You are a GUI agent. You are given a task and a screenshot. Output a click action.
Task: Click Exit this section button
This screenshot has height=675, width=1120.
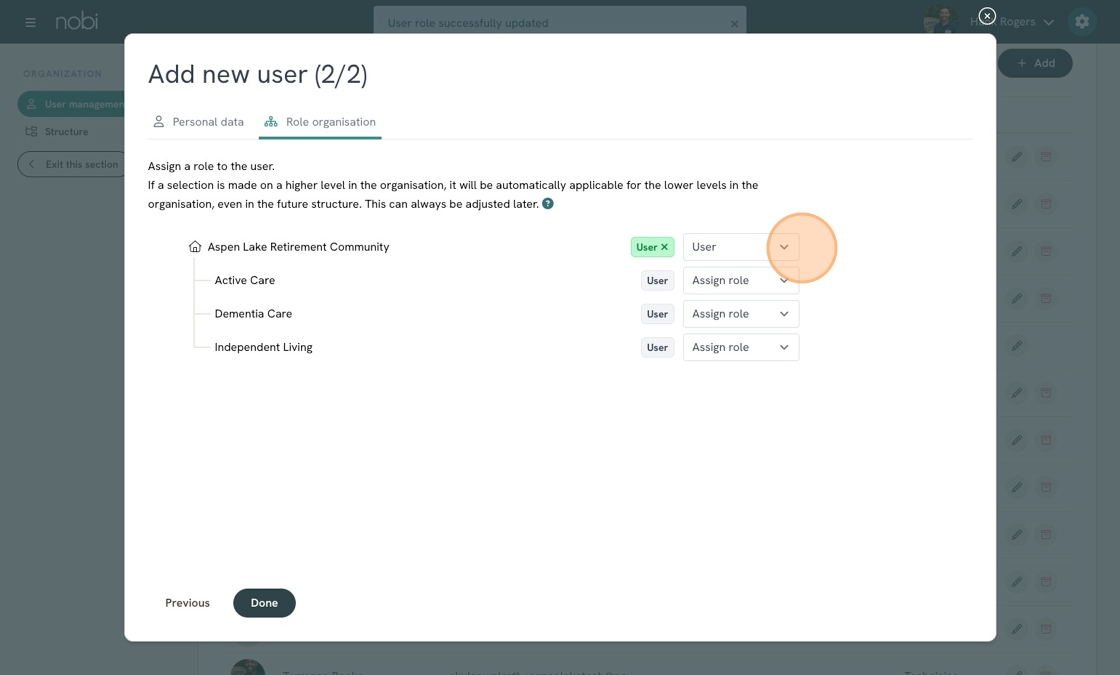pos(73,164)
